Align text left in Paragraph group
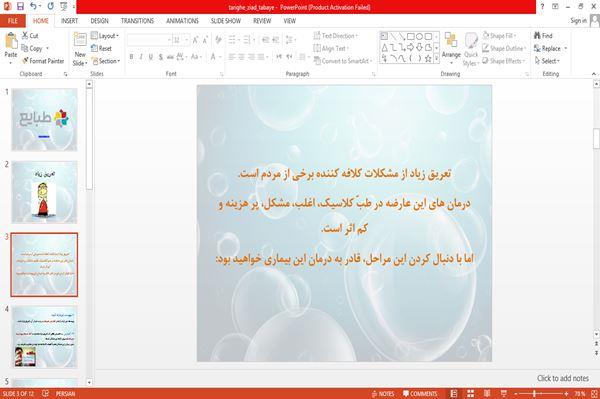600x399 pixels. pos(232,57)
